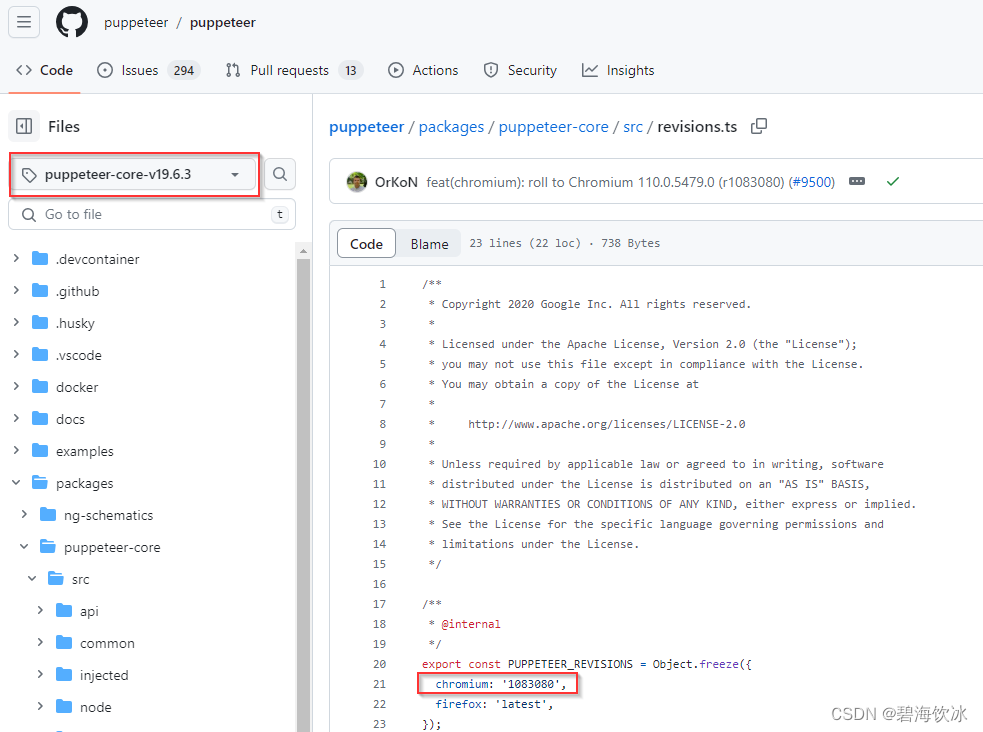The width and height of the screenshot is (983, 732).
Task: Select the examples tree item label
Action: (85, 451)
